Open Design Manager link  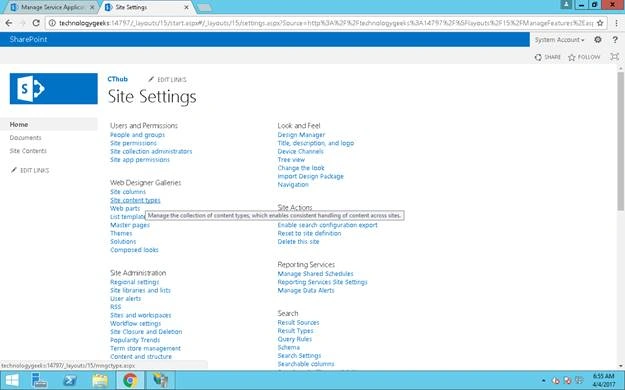tap(301, 135)
